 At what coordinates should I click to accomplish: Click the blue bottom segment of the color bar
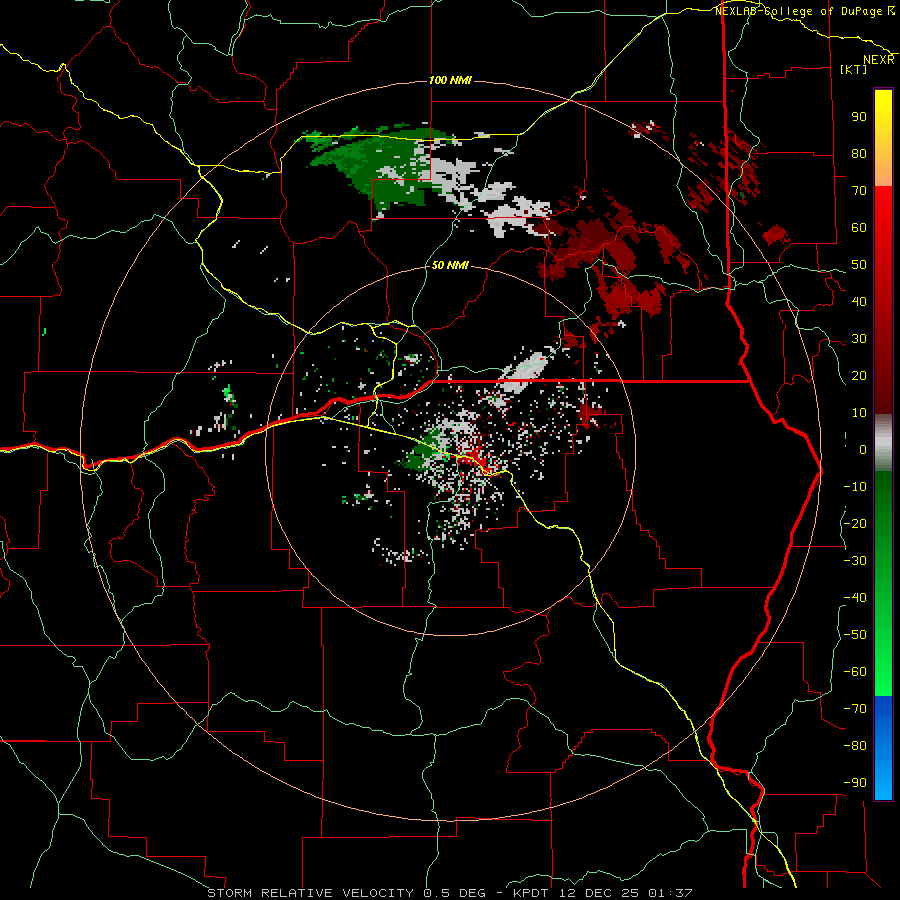tap(883, 748)
